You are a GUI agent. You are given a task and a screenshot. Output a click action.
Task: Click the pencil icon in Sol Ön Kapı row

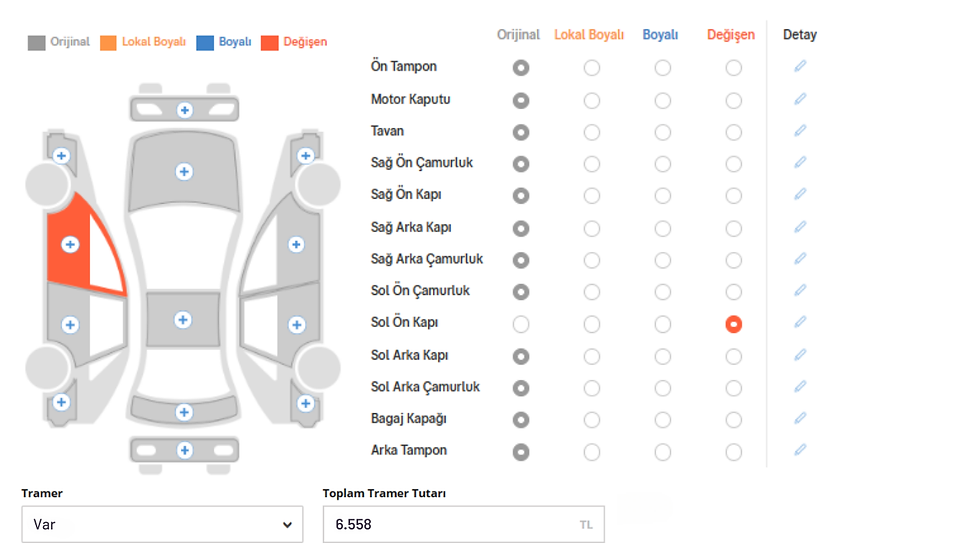(x=800, y=322)
